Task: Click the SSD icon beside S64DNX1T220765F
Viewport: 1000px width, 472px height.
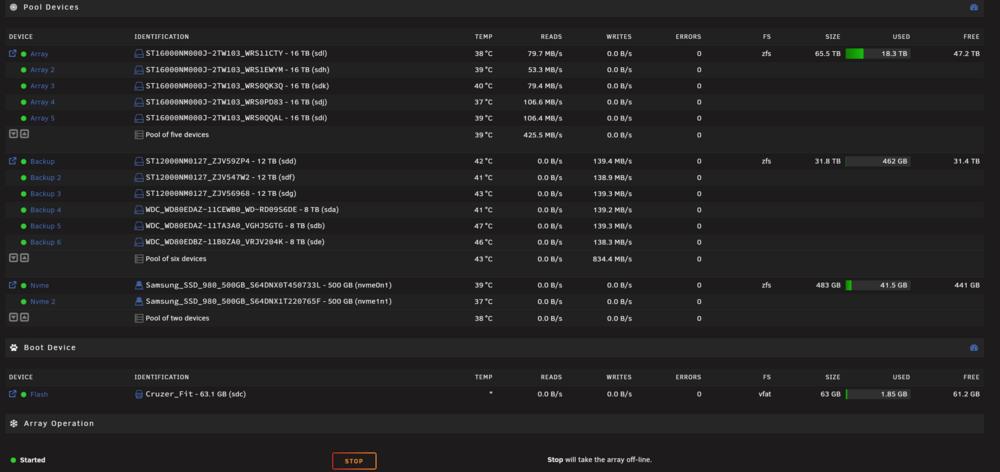Action: (139, 301)
